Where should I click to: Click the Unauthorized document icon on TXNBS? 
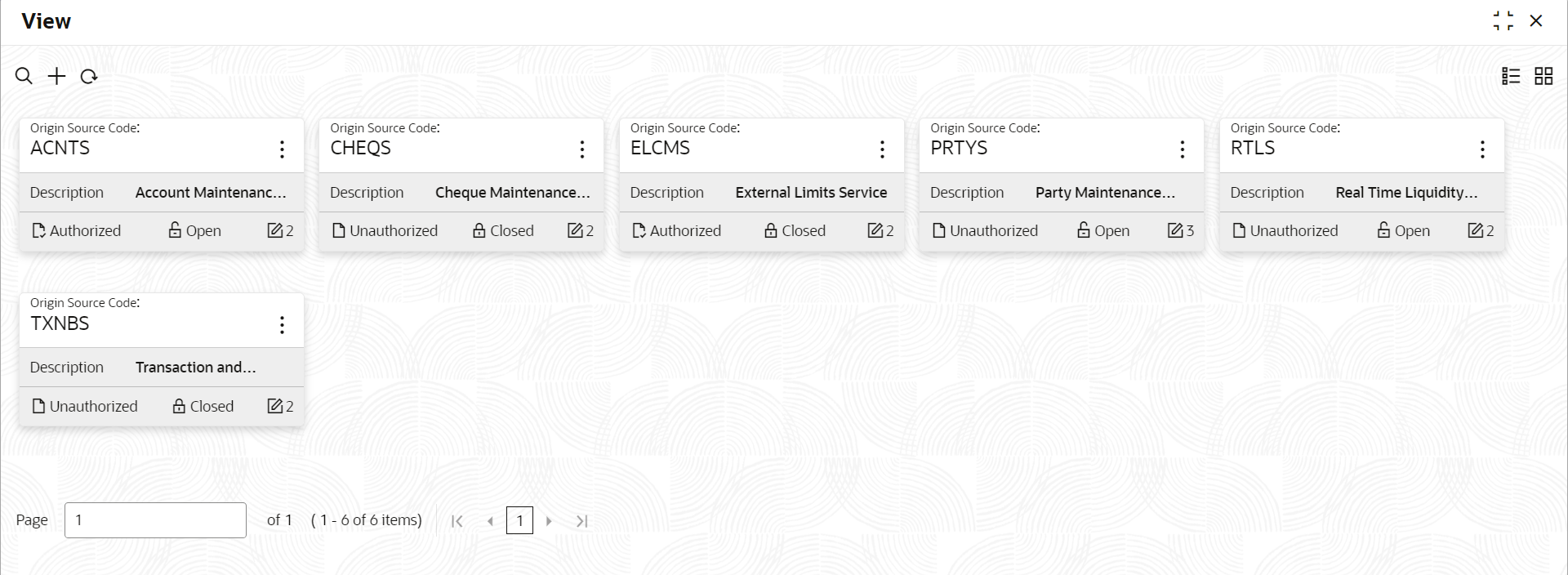[x=38, y=406]
